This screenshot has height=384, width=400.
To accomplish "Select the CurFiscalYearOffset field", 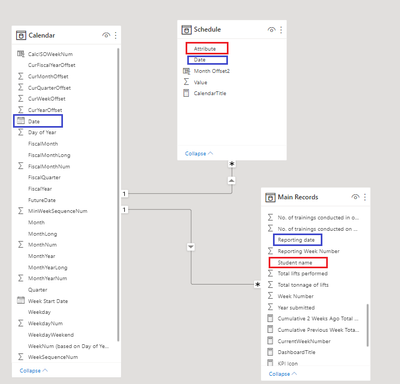I will click(x=52, y=65).
